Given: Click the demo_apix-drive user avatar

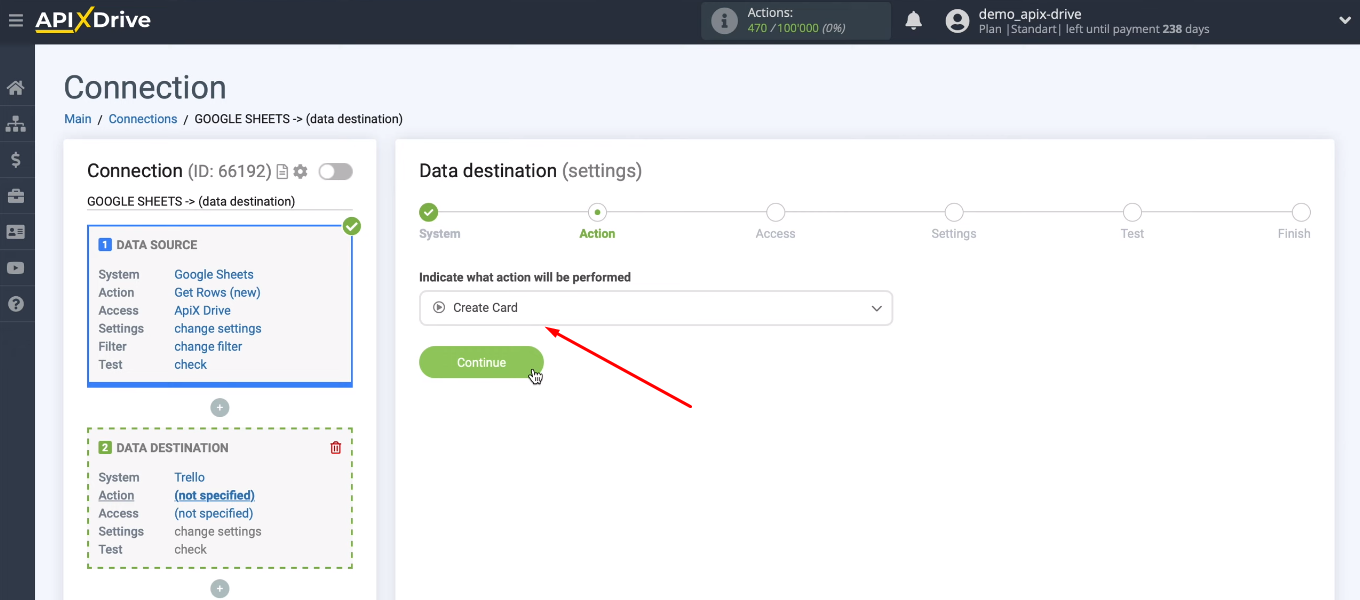Looking at the screenshot, I should 957,20.
